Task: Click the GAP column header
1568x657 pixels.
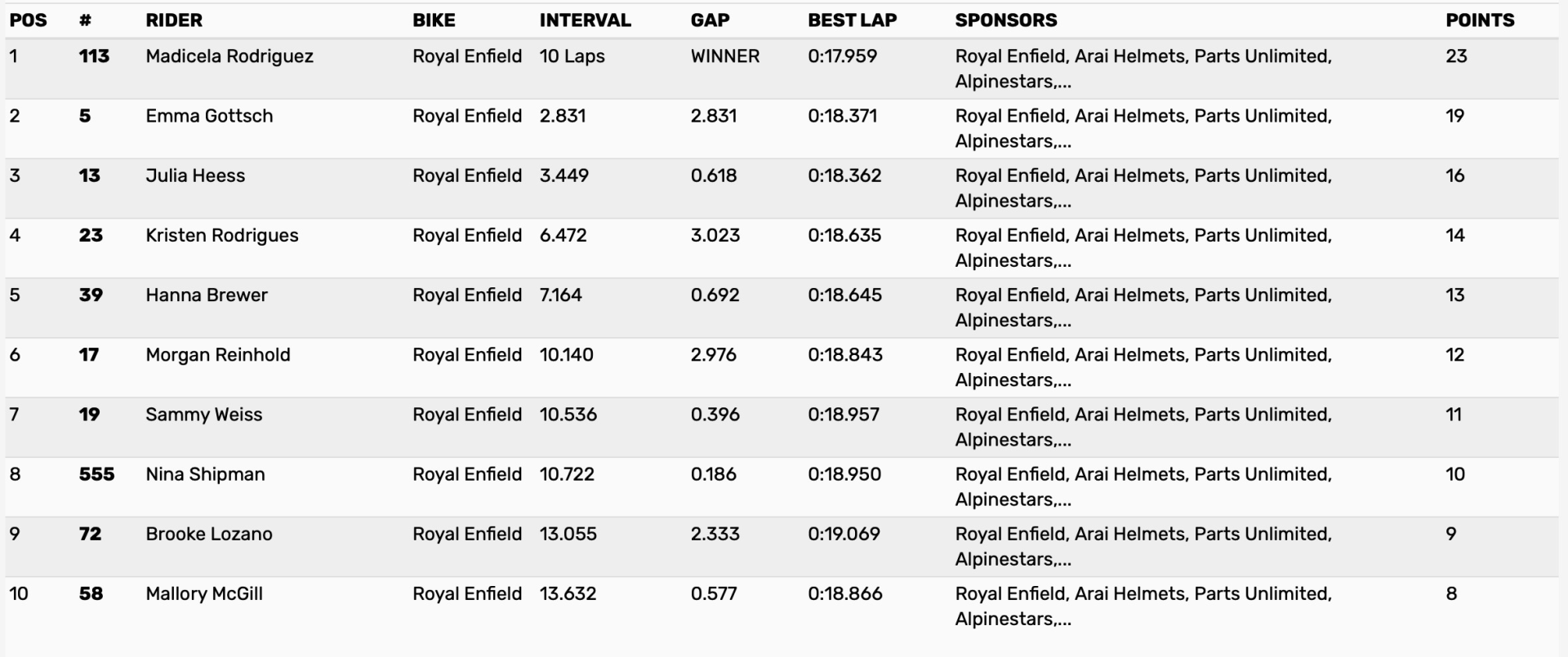Action: click(710, 20)
